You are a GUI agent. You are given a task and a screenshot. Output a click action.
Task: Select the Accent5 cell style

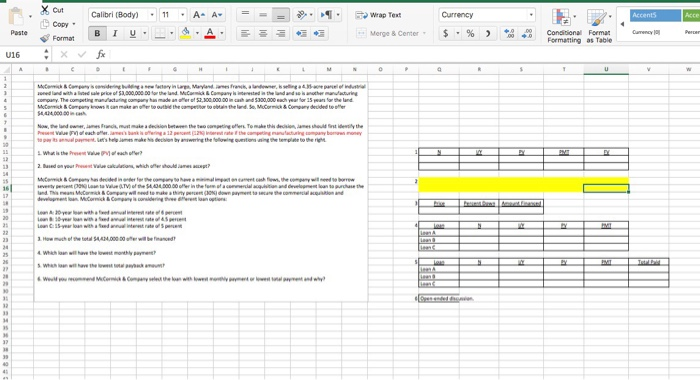click(x=655, y=15)
